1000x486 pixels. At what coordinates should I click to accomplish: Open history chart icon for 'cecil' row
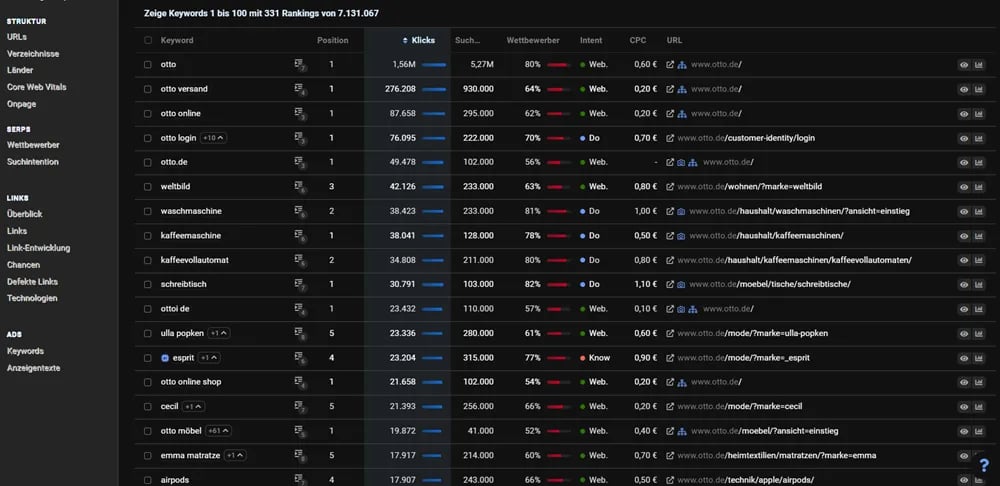click(978, 407)
